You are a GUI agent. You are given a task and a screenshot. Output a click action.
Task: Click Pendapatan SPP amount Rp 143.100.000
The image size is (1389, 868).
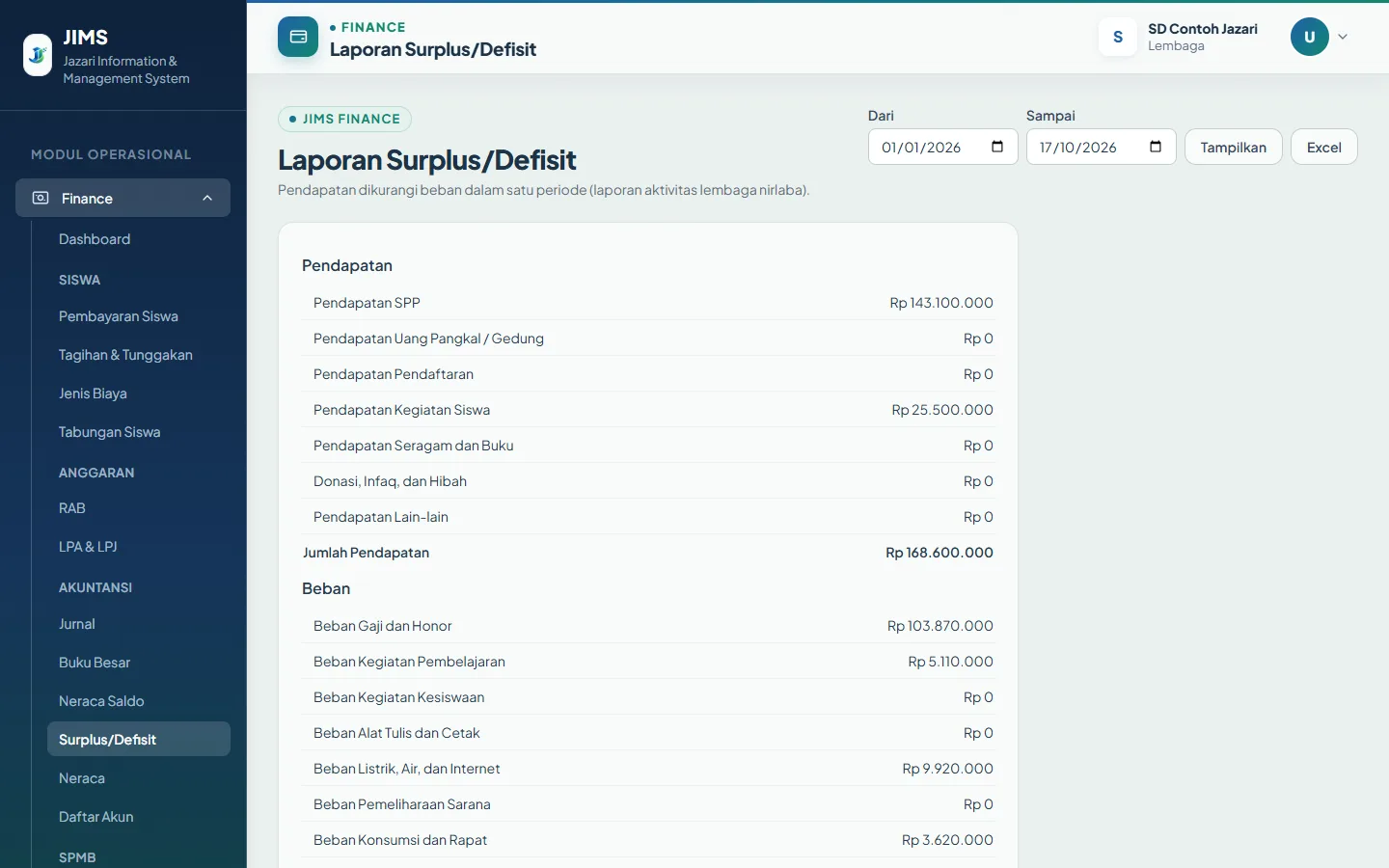(941, 303)
